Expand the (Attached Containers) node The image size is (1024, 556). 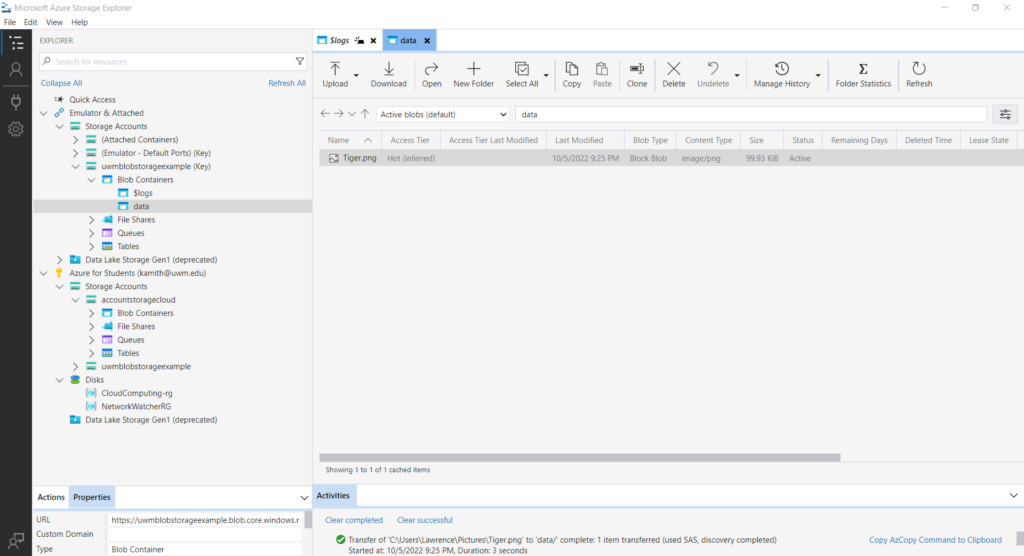76,140
